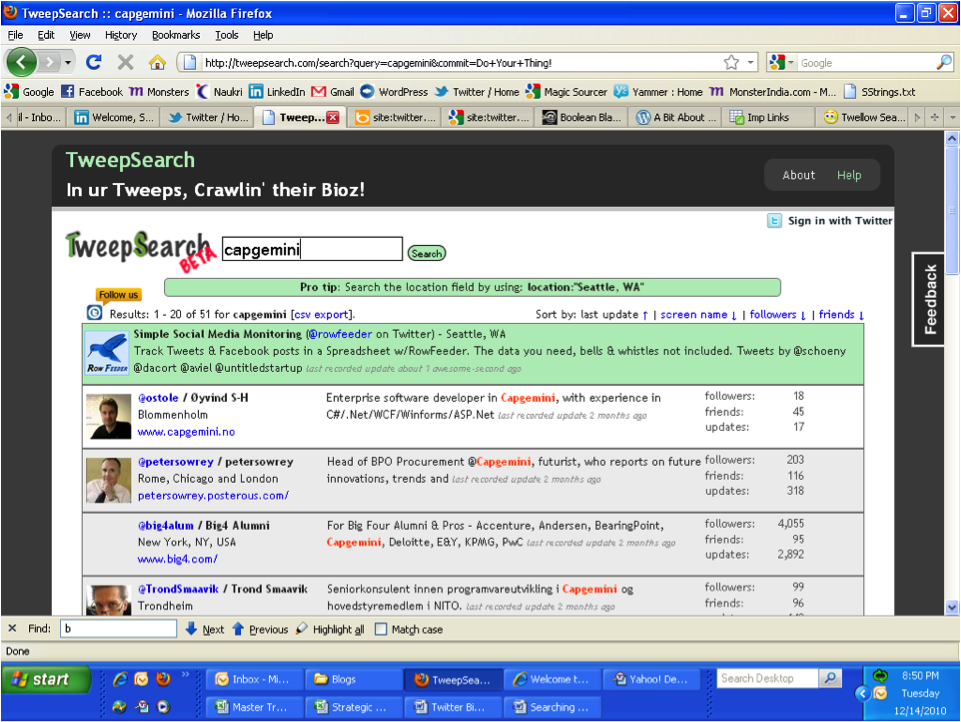The width and height of the screenshot is (961, 722).
Task: Click the green Search button
Action: (x=427, y=253)
